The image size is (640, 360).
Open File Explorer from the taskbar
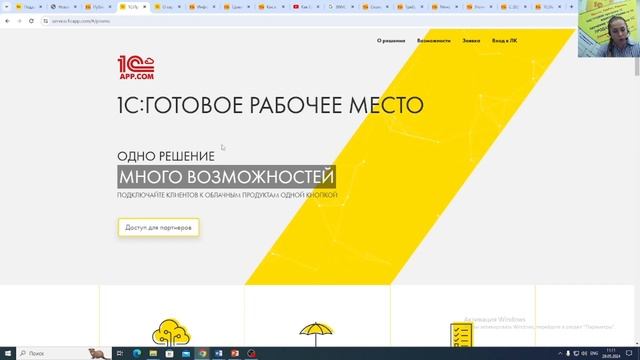153,353
